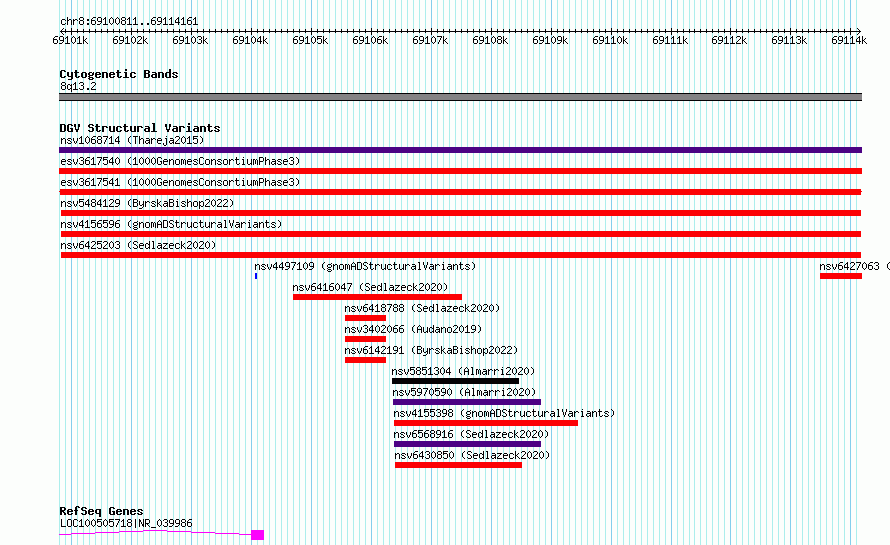Click the DGV Structural Variants track title
890x545 pixels.
[140, 128]
